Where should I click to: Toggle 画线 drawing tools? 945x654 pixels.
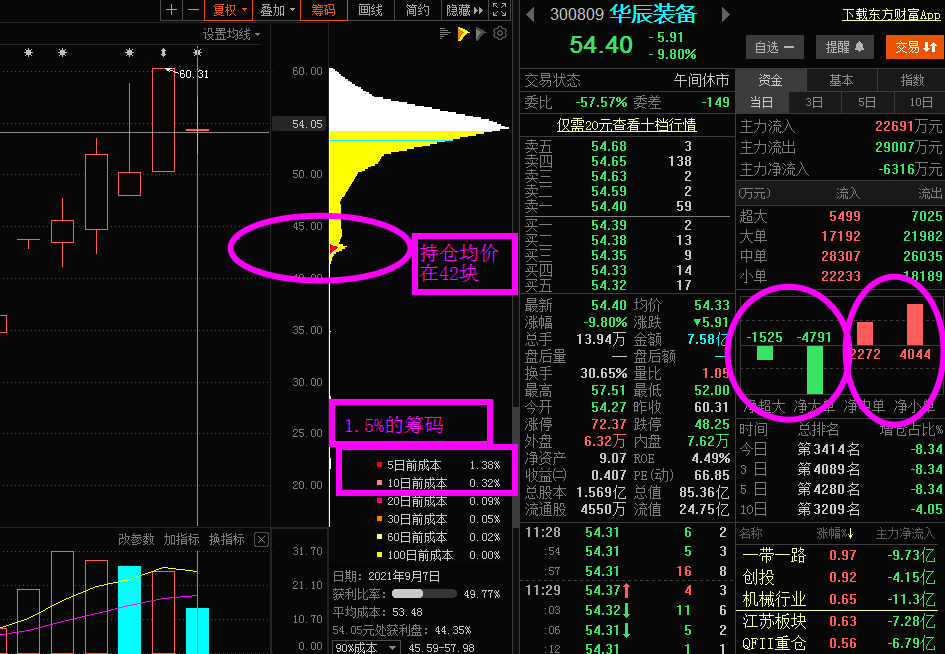(370, 10)
